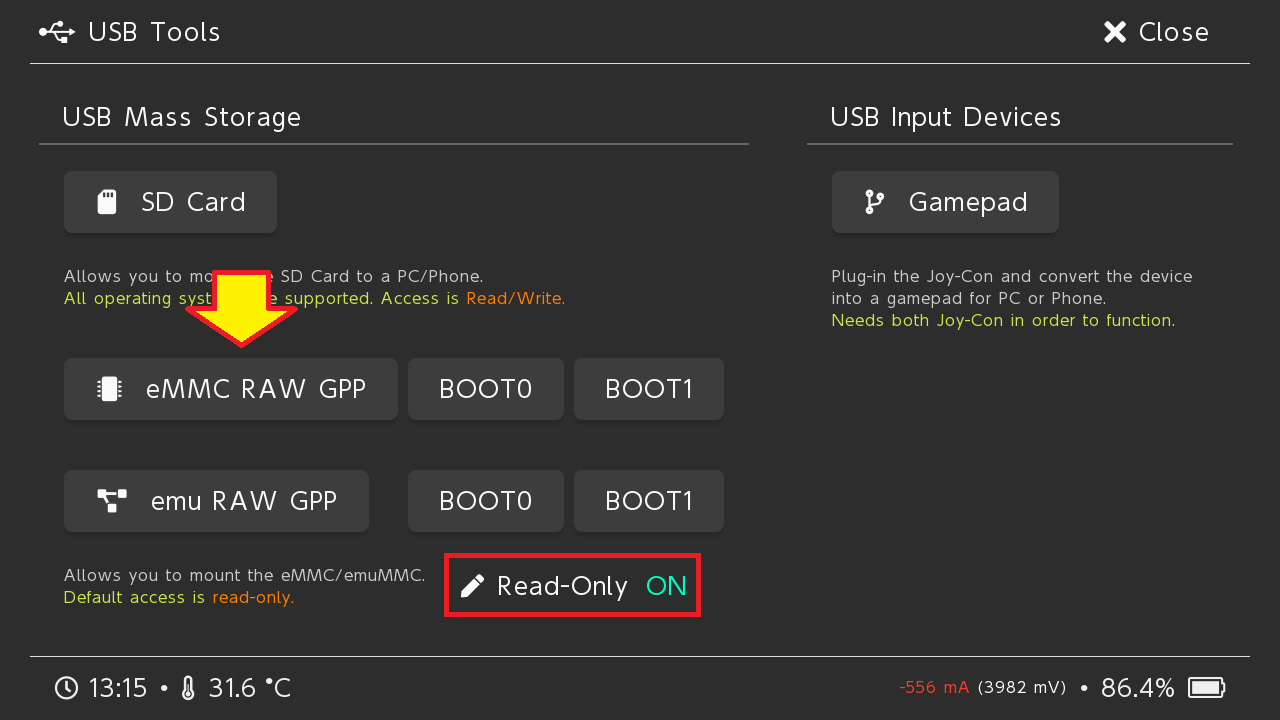Screen dimensions: 1280x720
Task: Open the Gamepad conversion mode
Action: [x=944, y=201]
